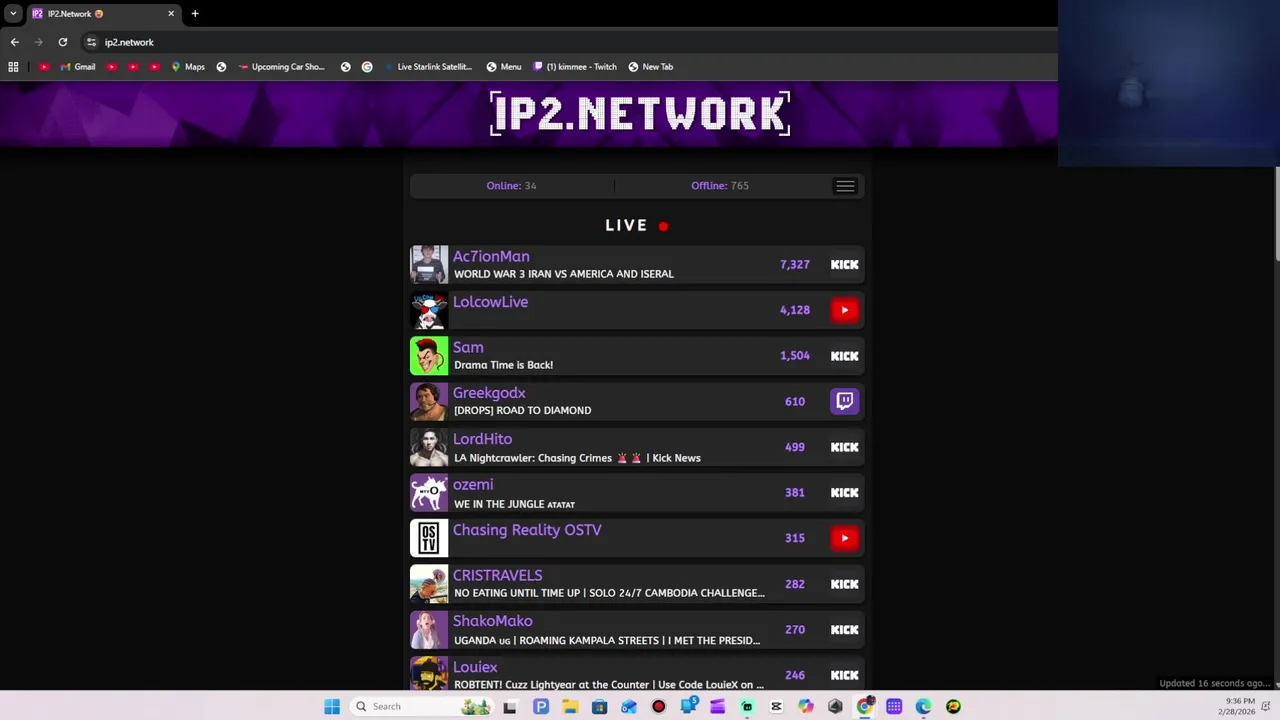Open ShakoMako's Kick platform icon
This screenshot has height=720, width=1280.
[844, 629]
